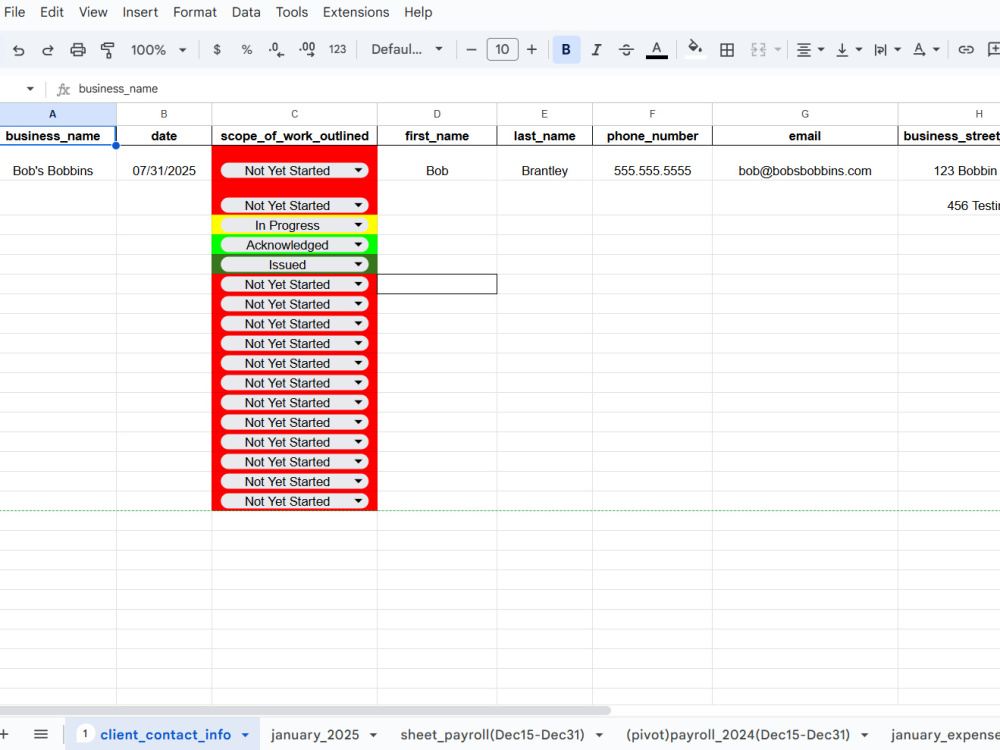Decrease decimal places icon
The width and height of the screenshot is (1000, 750).
point(276,50)
